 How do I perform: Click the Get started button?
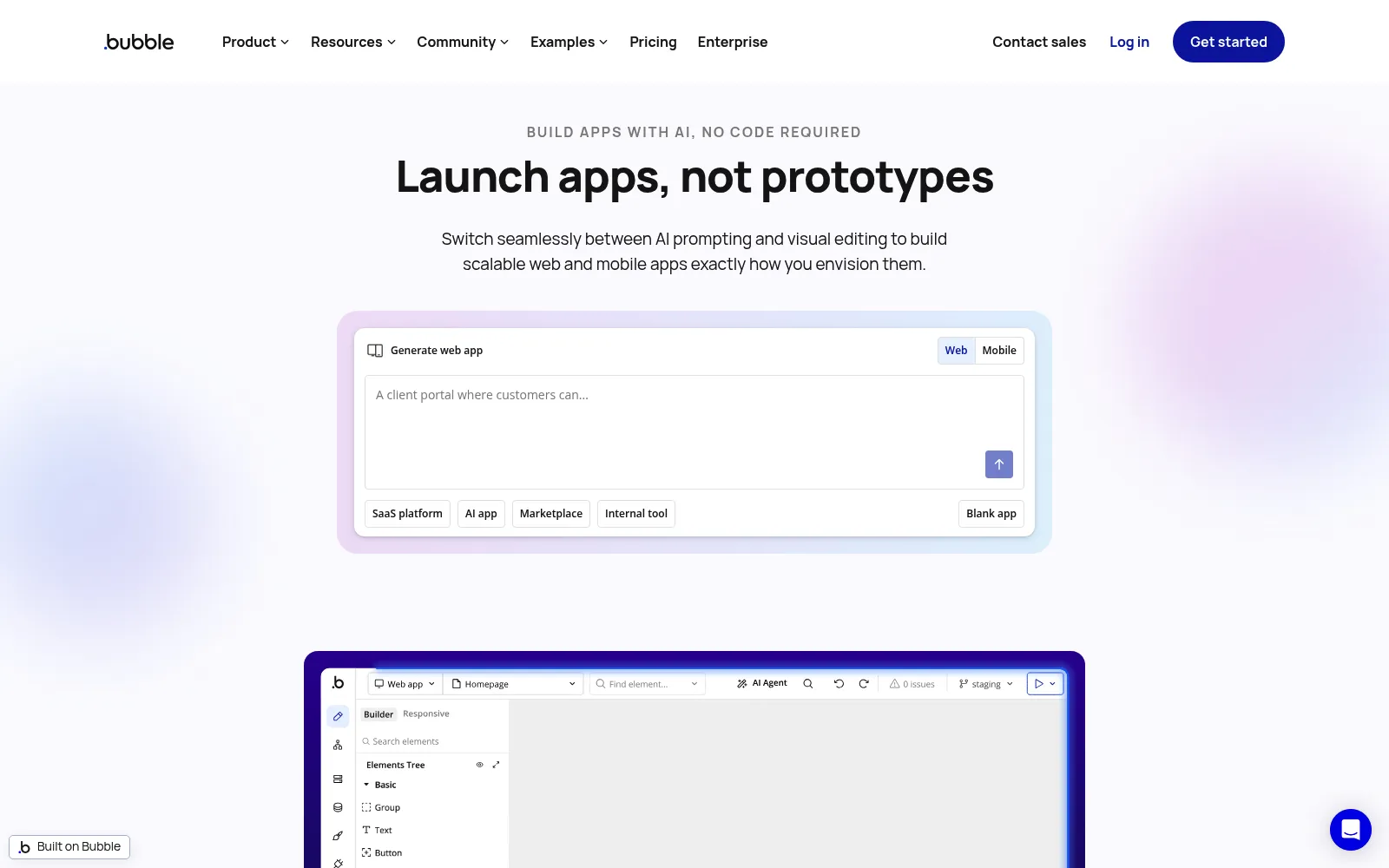[1228, 42]
